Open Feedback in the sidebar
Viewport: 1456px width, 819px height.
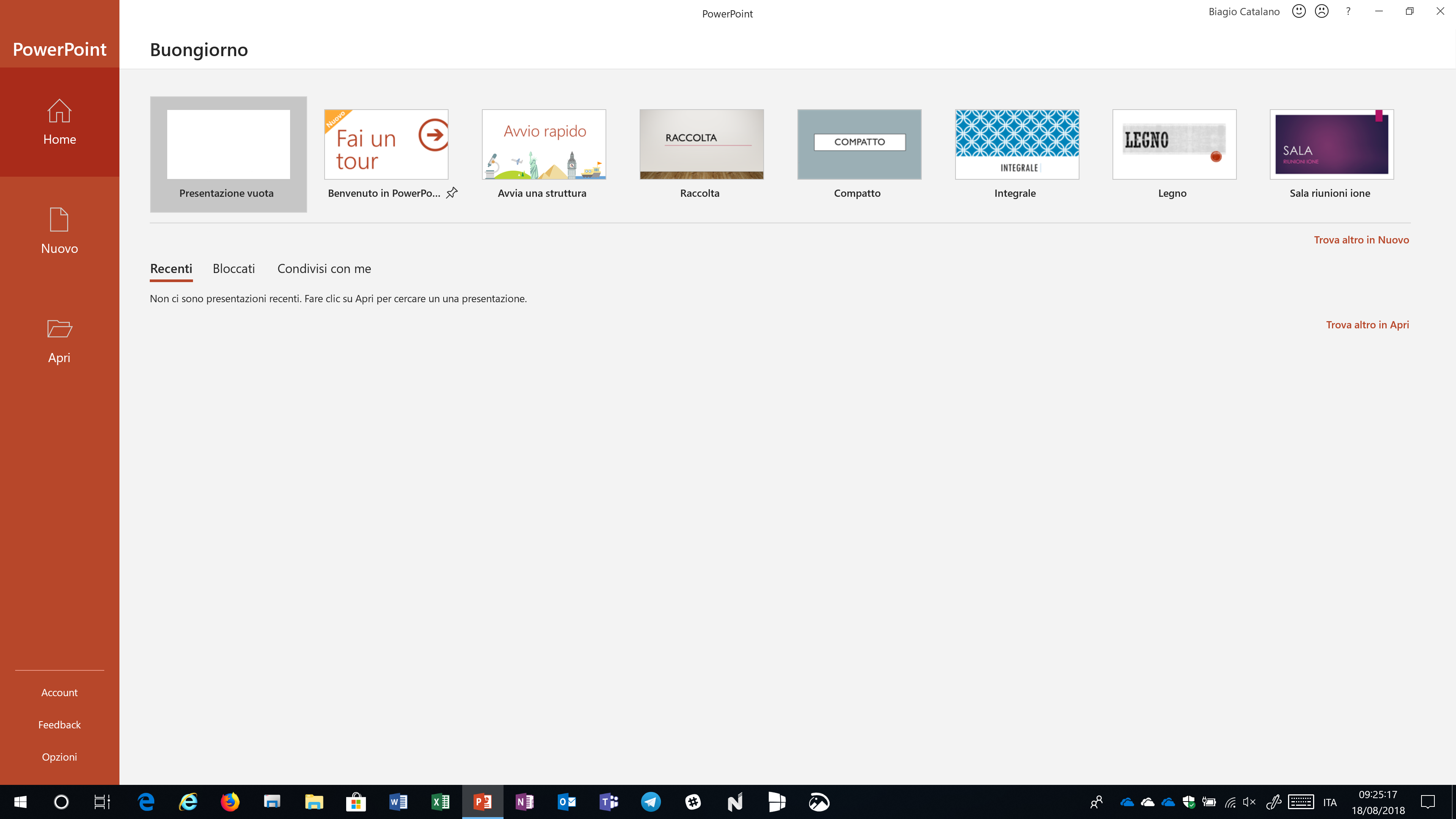tap(60, 725)
